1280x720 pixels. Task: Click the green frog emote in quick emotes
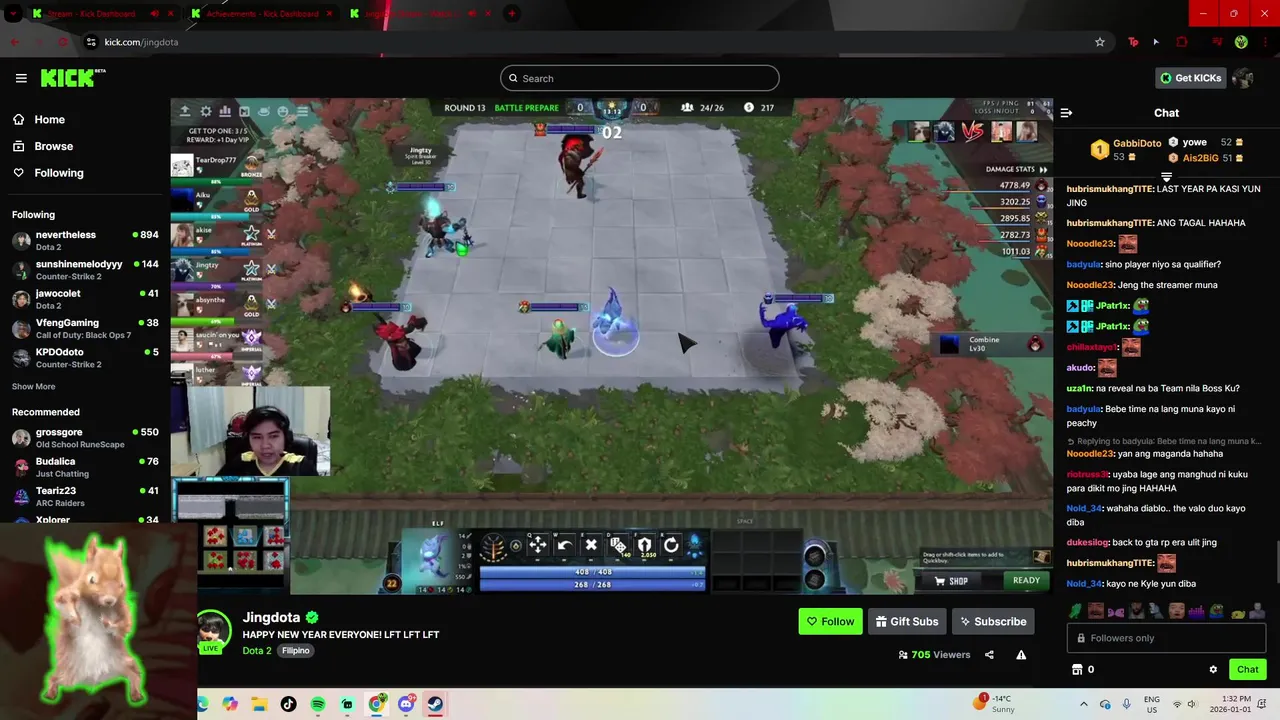1075,610
